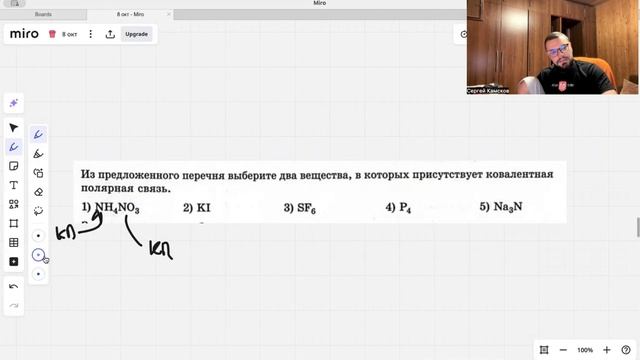Undo the last action
This screenshot has height=360, width=640.
click(13, 287)
